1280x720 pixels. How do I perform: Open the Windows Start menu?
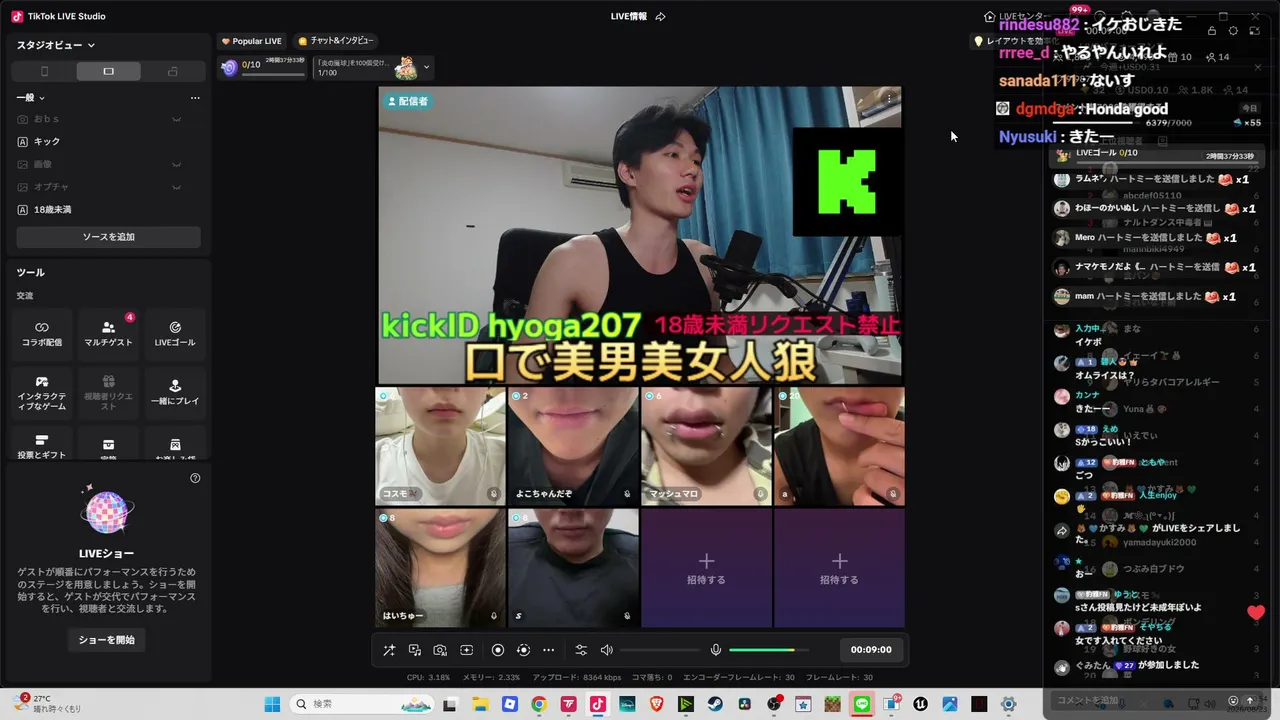point(272,704)
